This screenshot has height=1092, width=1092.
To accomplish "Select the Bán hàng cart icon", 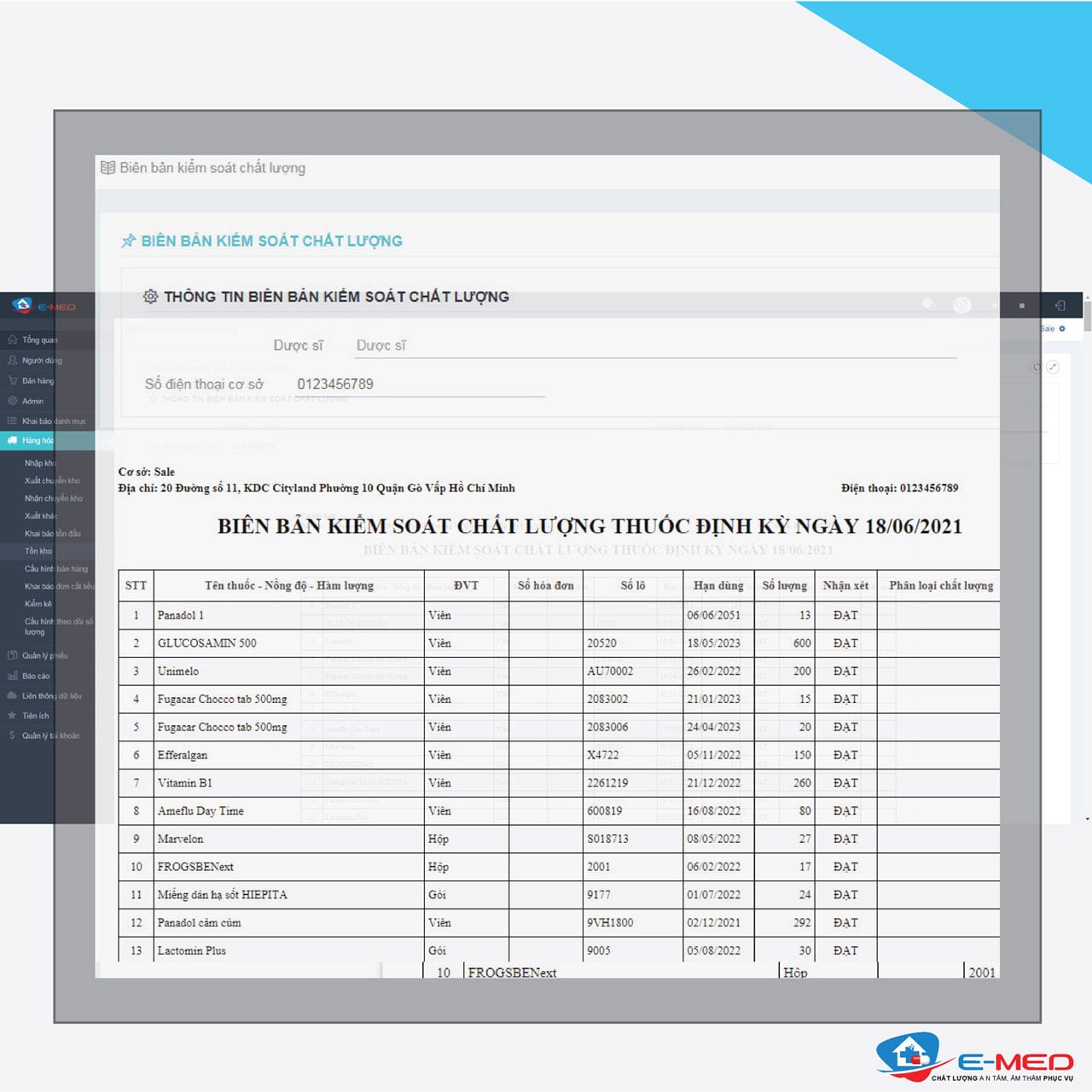I will tap(12, 380).
